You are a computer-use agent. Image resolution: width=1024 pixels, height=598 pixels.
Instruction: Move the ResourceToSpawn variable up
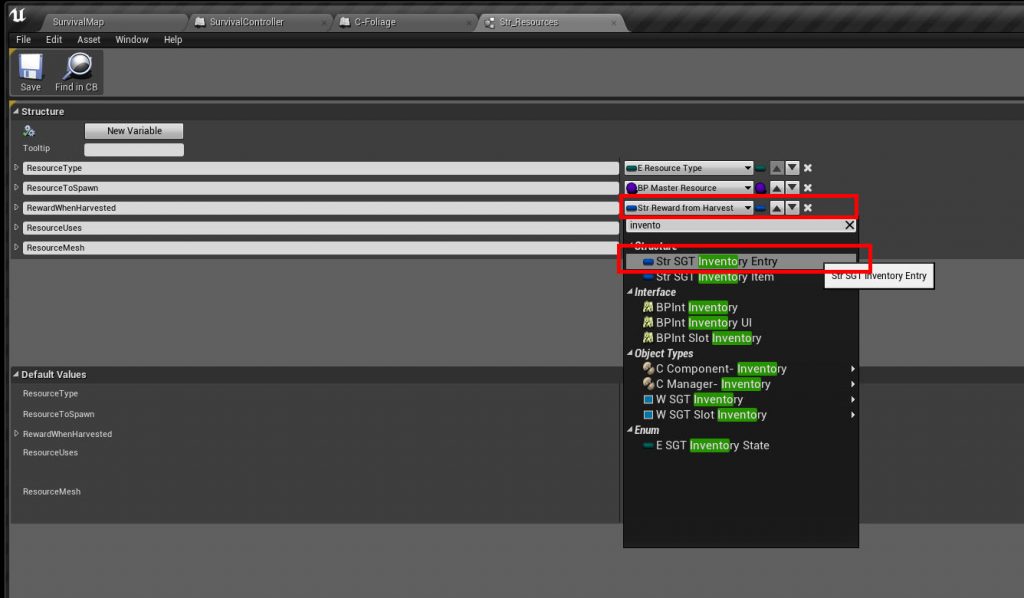(777, 188)
